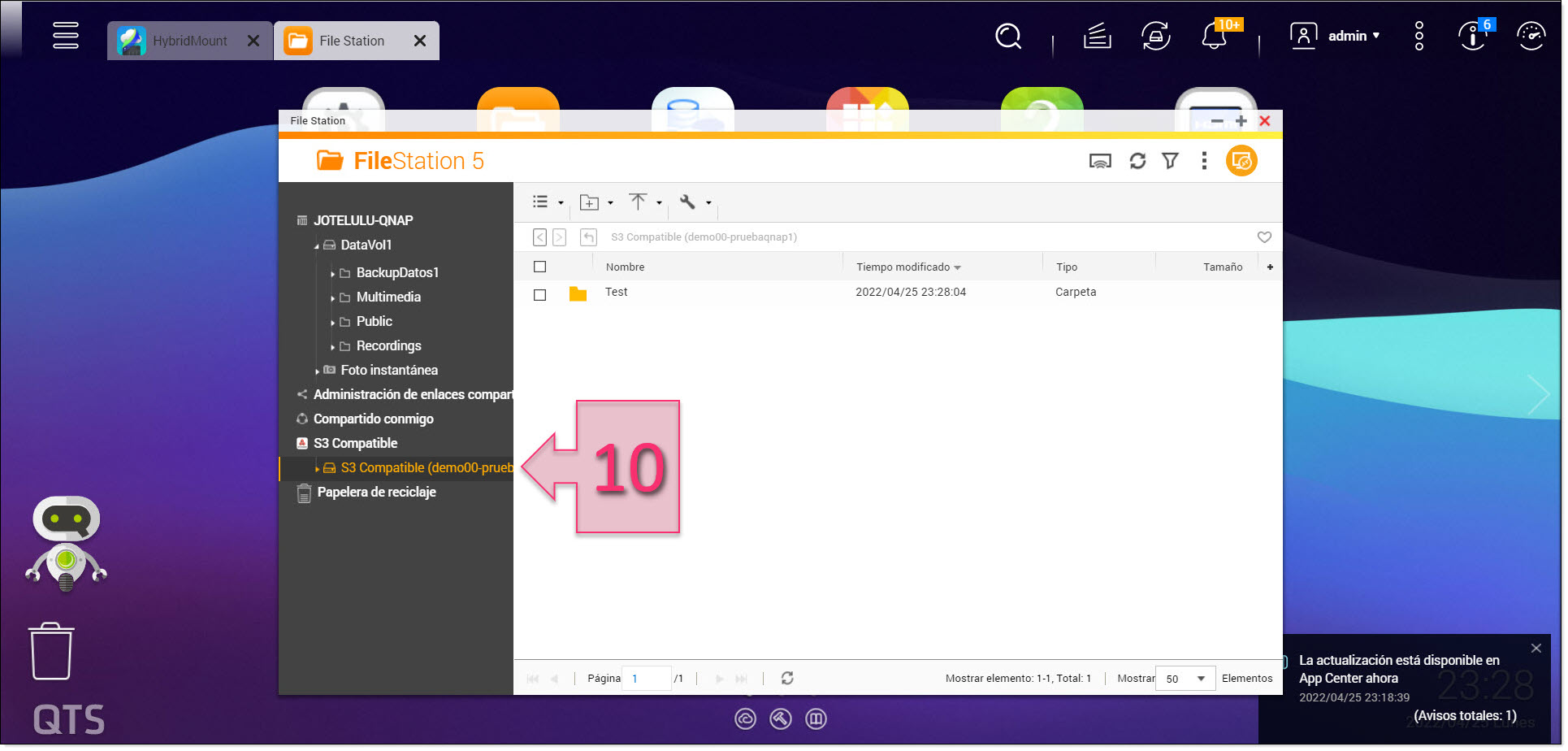Toggle the select-all checkbox in header row

539,266
